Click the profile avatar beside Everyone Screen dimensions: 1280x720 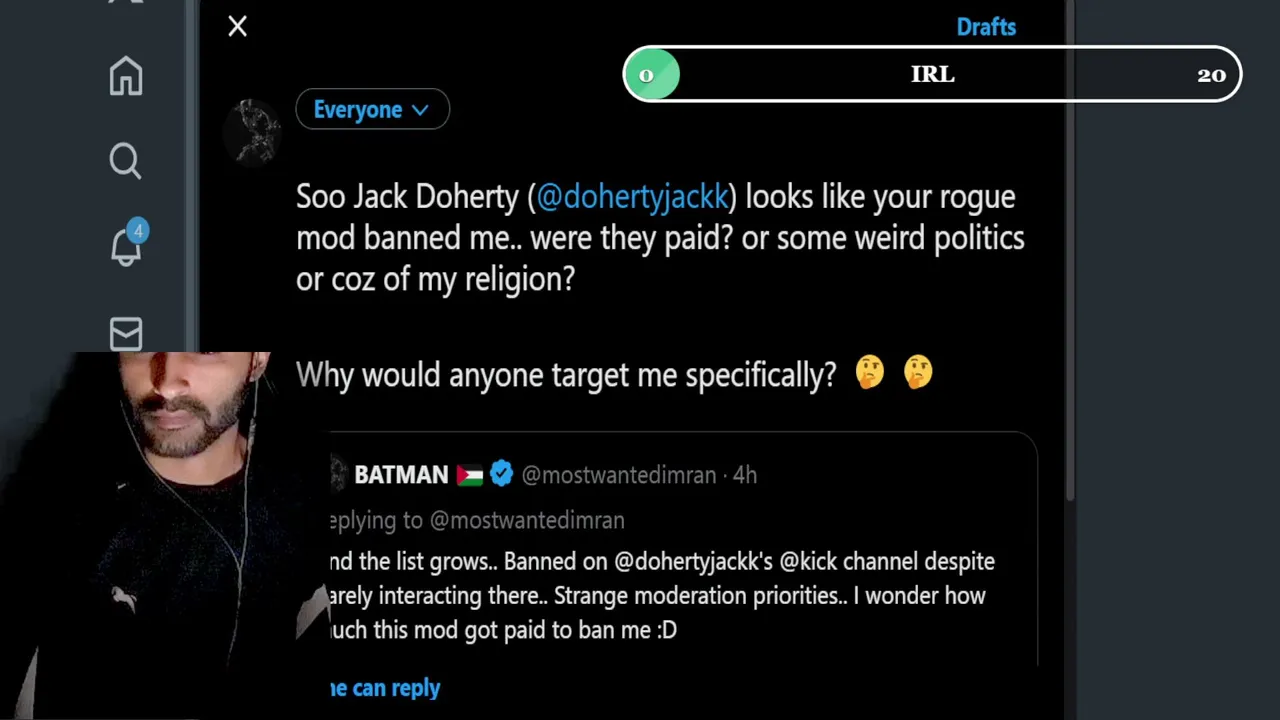coord(257,130)
